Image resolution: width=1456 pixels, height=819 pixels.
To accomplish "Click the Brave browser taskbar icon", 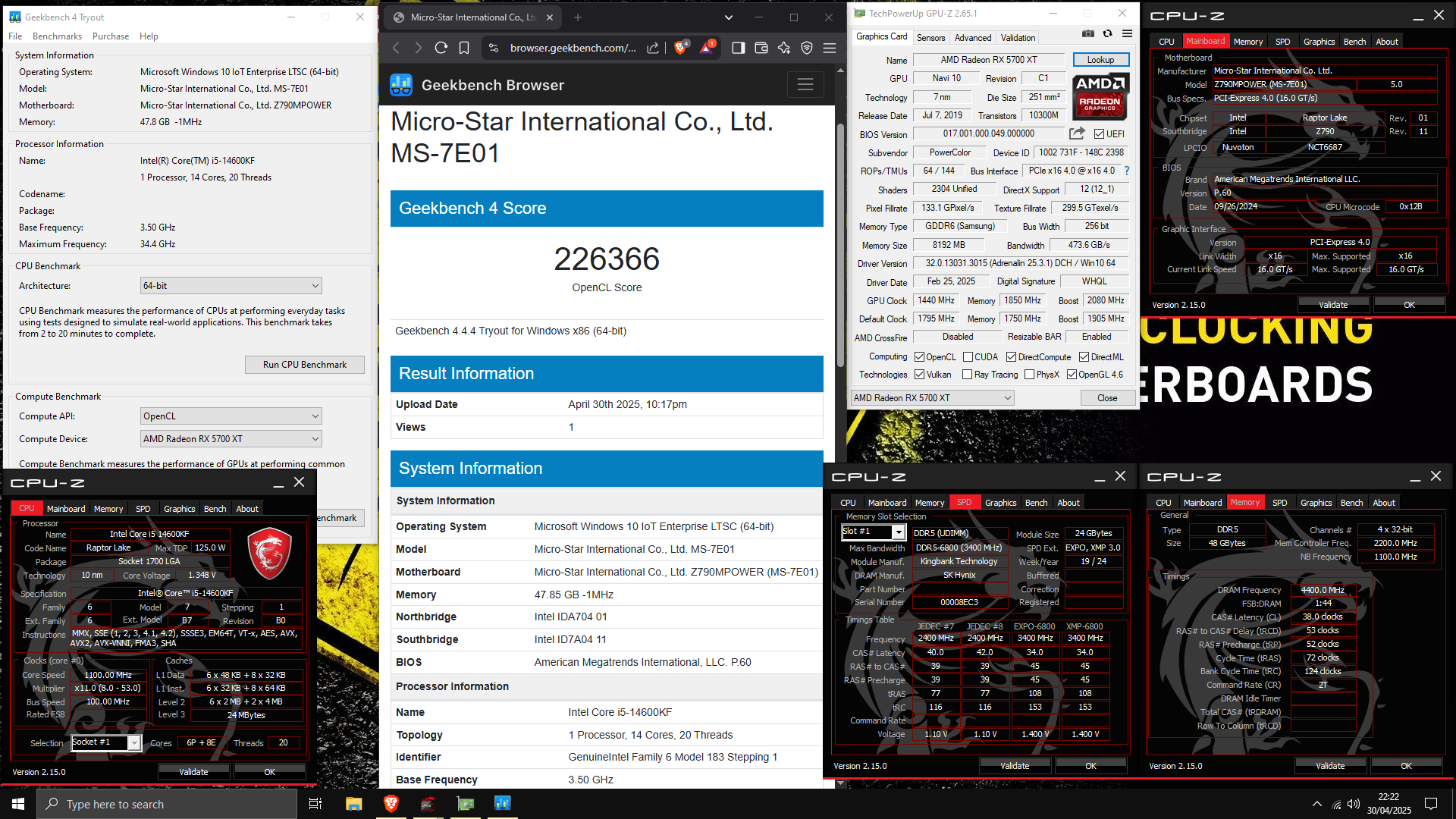I will [x=391, y=804].
